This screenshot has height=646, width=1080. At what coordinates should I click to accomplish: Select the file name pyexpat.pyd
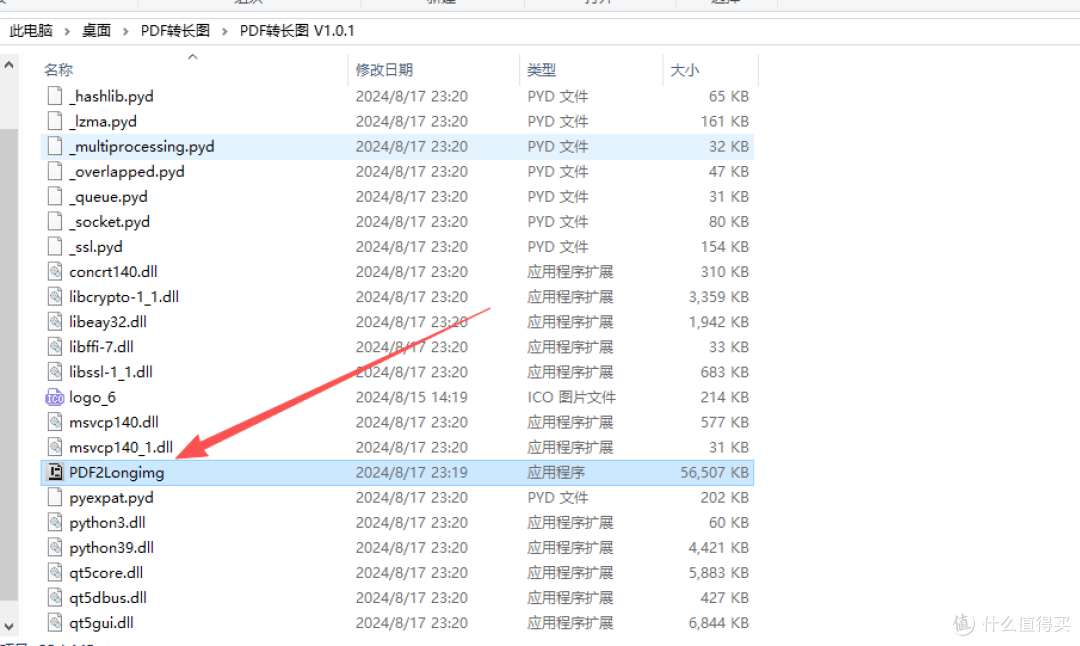point(112,497)
